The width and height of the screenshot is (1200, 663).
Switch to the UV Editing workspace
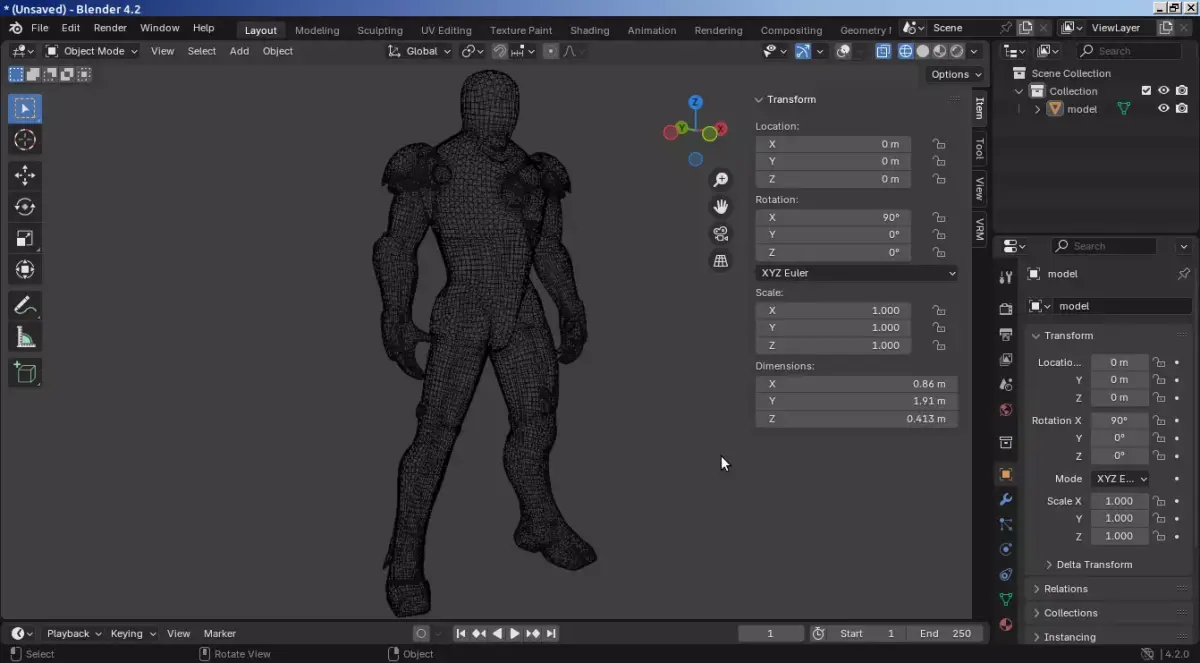click(446, 30)
